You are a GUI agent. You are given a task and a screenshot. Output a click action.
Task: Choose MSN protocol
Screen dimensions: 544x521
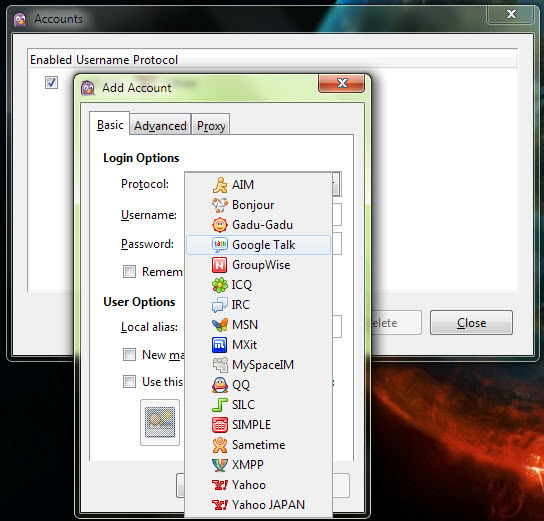click(258, 325)
